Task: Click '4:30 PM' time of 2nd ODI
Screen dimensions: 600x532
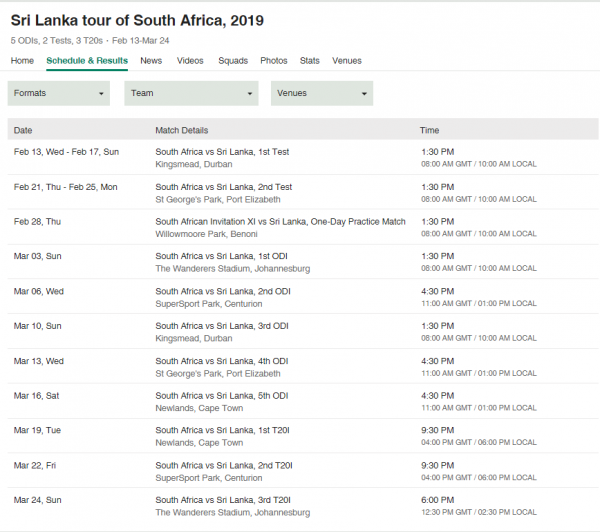Action: [x=438, y=291]
